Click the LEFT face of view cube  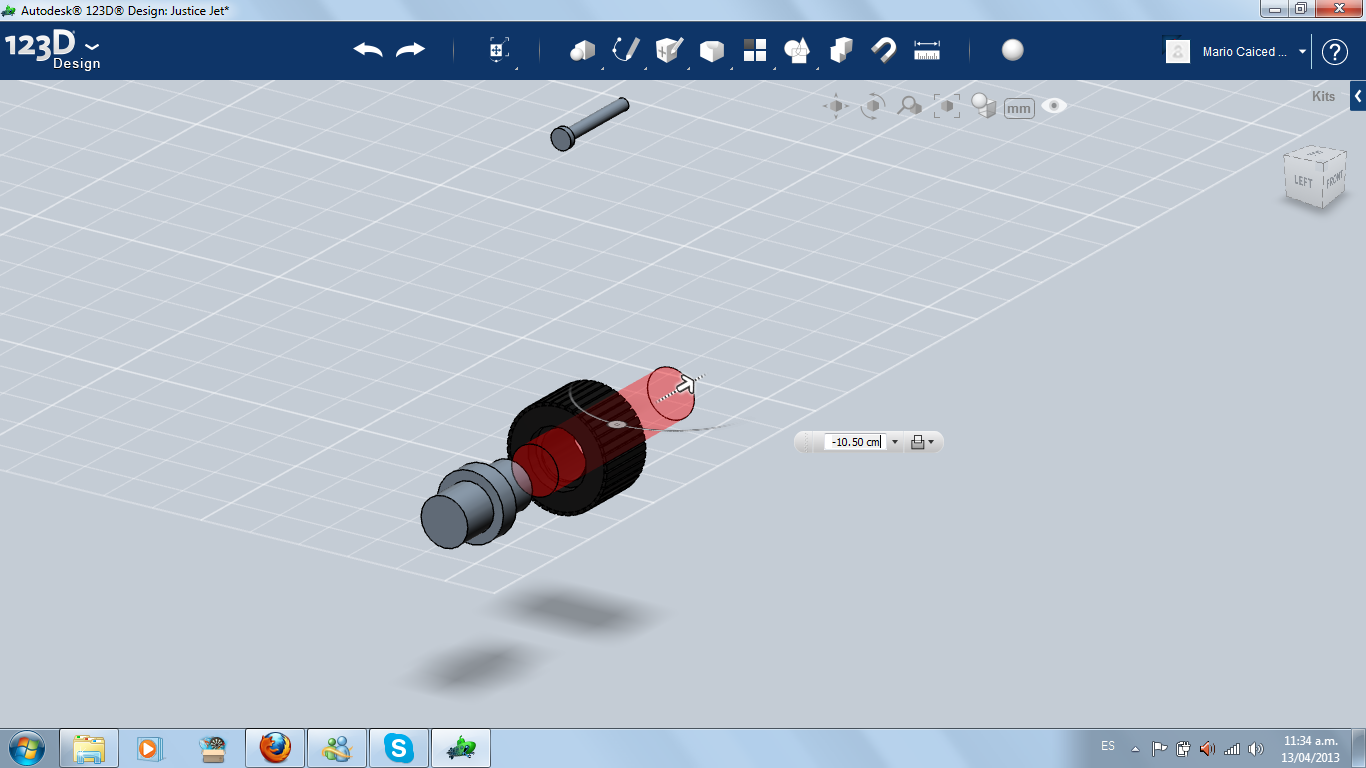coord(1303,182)
